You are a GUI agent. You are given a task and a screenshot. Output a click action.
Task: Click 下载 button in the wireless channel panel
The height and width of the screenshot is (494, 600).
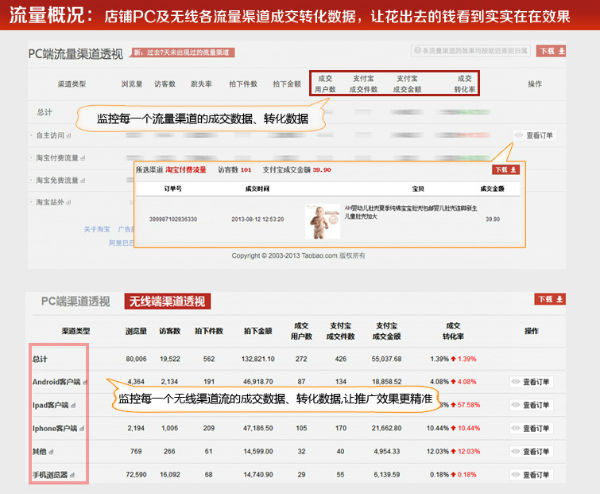coord(547,299)
